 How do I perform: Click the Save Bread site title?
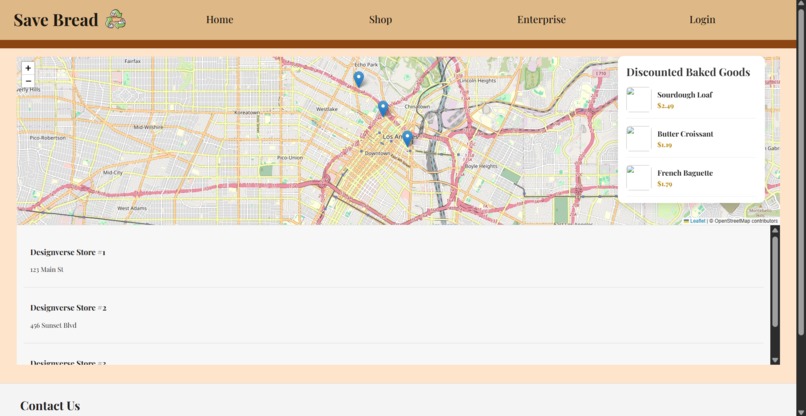click(56, 20)
